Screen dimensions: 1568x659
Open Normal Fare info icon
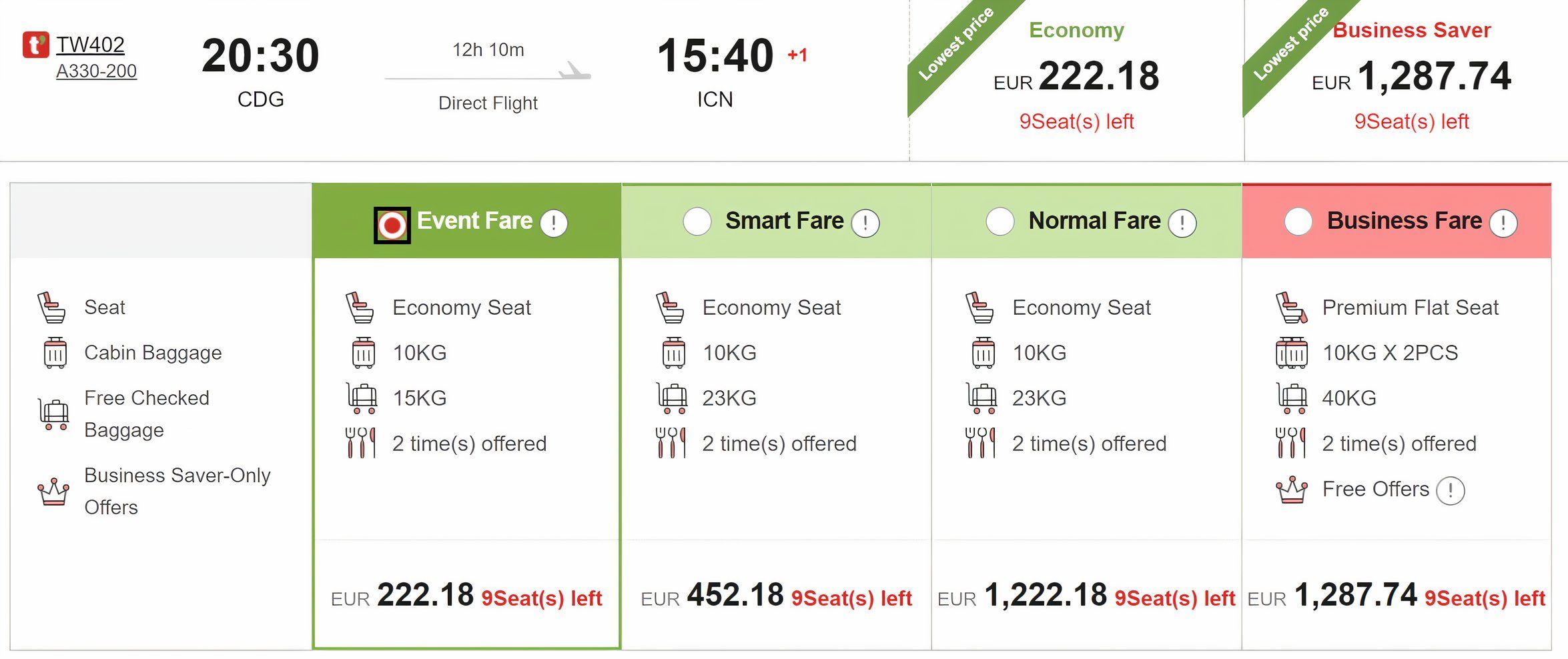tap(1182, 223)
